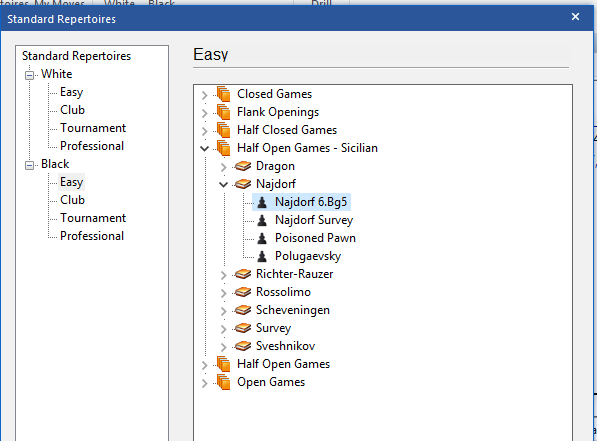This screenshot has height=441, width=597.
Task: Click the pawn icon beside Polugaevsky
Action: [262, 256]
